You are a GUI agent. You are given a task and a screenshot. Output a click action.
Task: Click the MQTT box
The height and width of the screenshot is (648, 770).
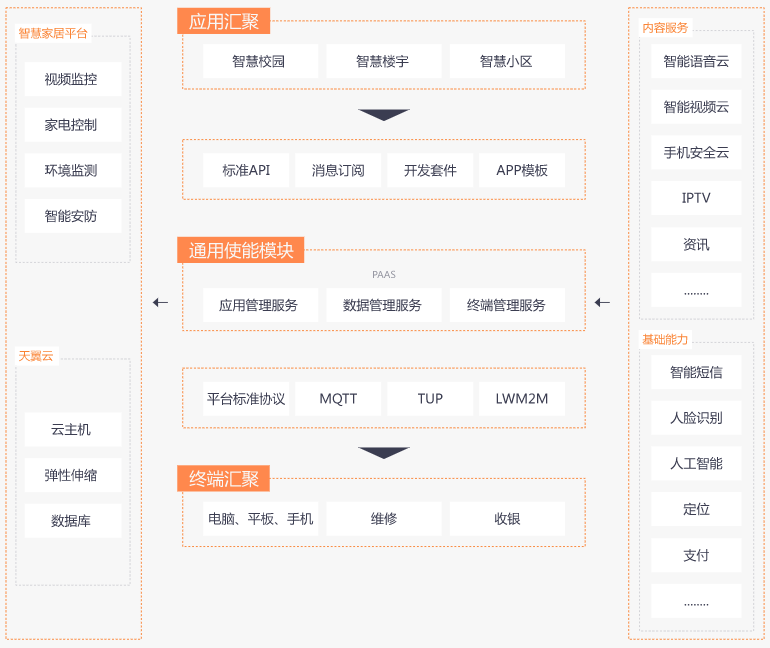click(x=338, y=399)
